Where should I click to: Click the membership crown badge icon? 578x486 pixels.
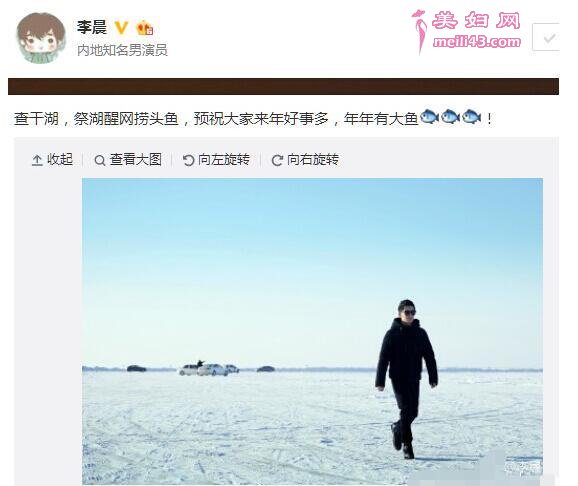click(x=145, y=28)
